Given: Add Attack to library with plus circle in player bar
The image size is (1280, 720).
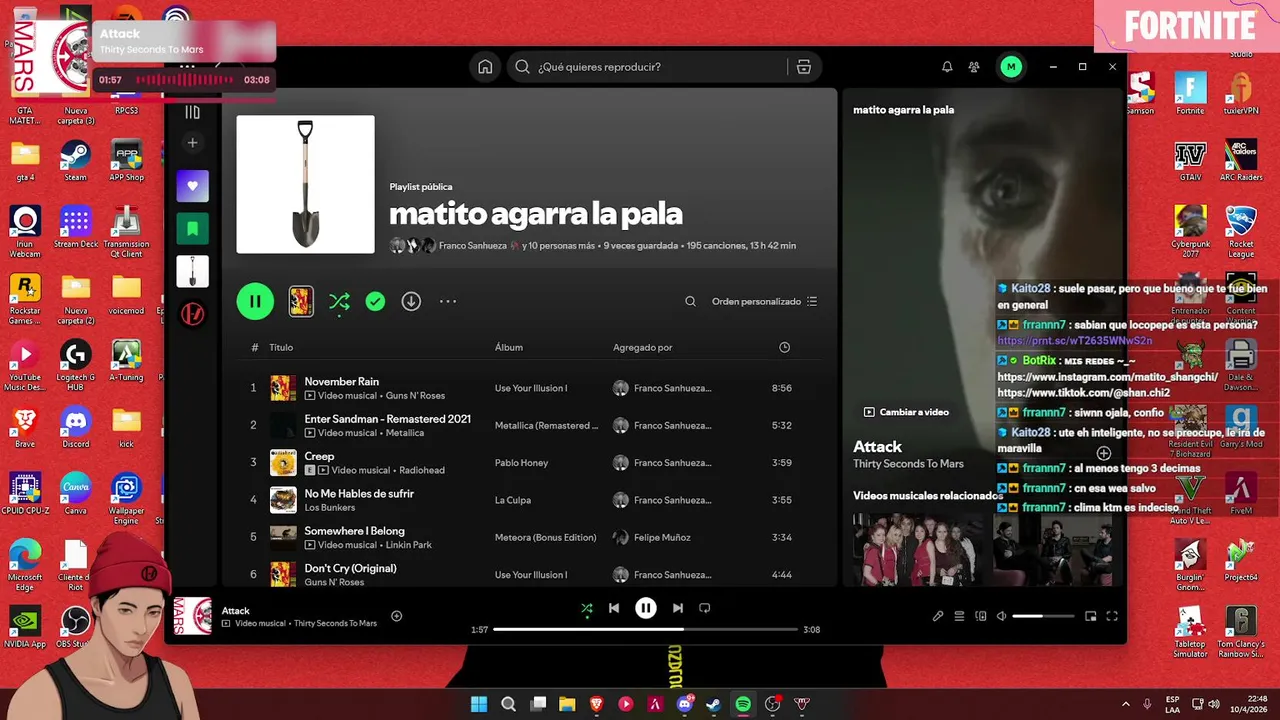Looking at the screenshot, I should coord(396,616).
